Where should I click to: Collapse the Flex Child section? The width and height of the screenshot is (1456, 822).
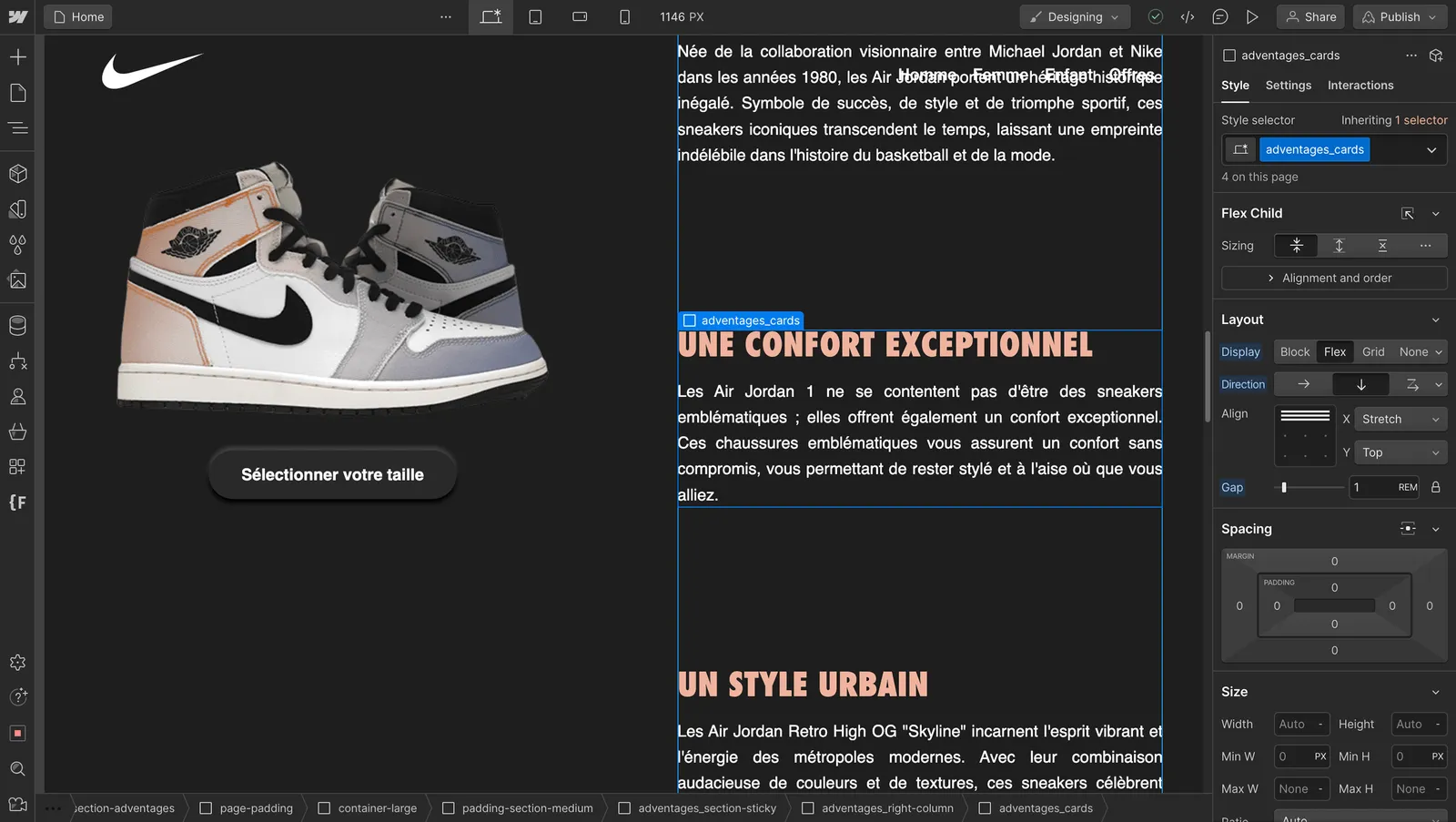[x=1436, y=213]
